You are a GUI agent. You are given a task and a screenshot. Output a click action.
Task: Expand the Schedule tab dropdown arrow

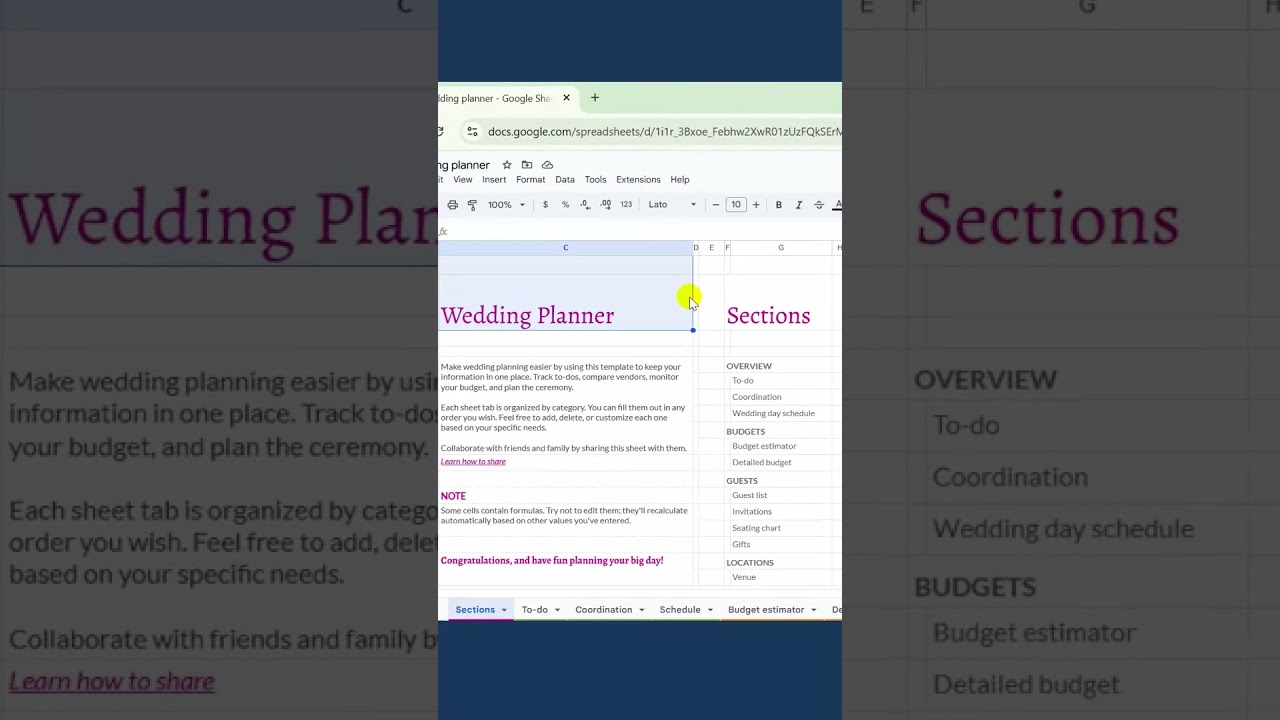point(710,610)
